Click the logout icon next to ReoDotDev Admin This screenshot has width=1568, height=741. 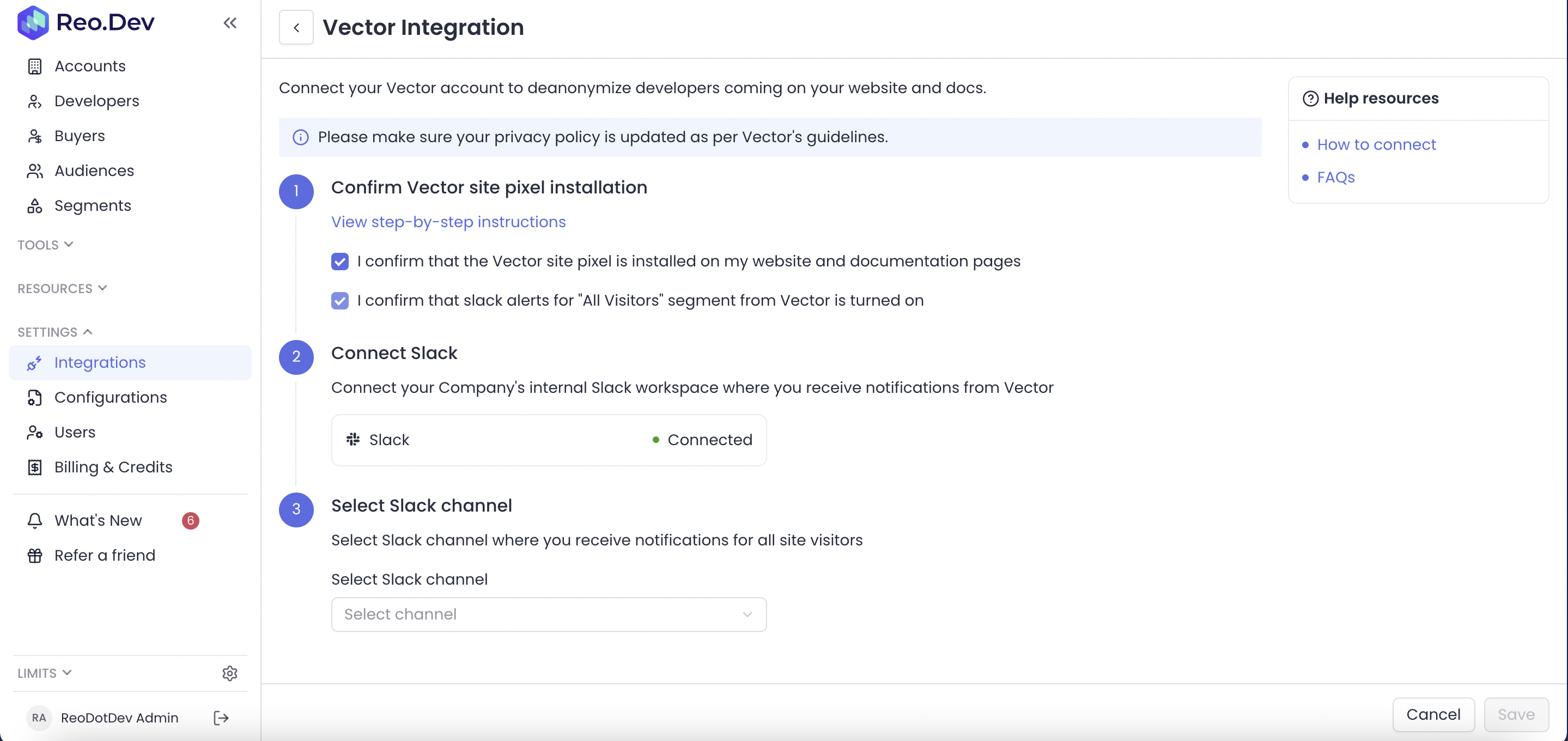221,718
